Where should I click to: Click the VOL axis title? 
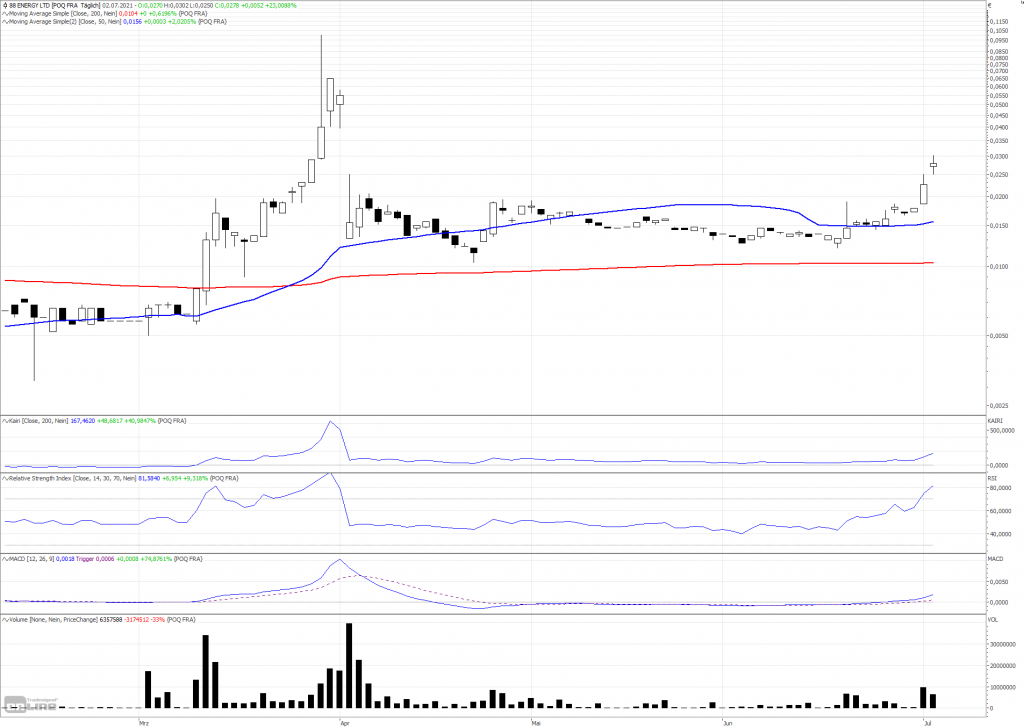pyautogui.click(x=993, y=620)
